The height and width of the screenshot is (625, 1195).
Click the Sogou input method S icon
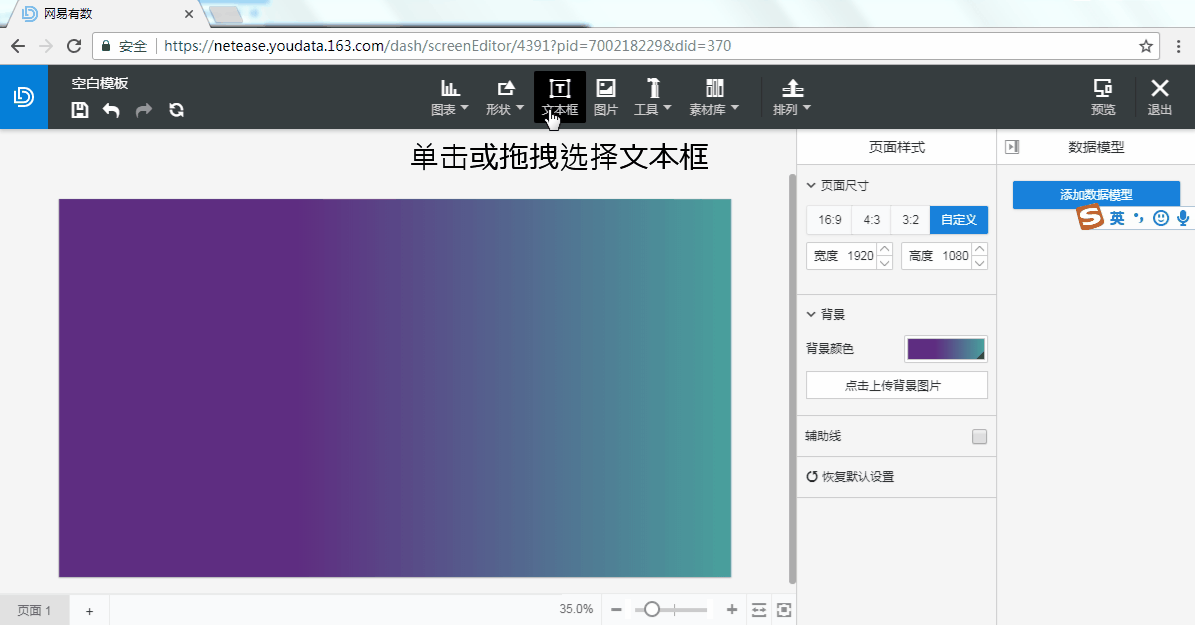pos(1090,217)
